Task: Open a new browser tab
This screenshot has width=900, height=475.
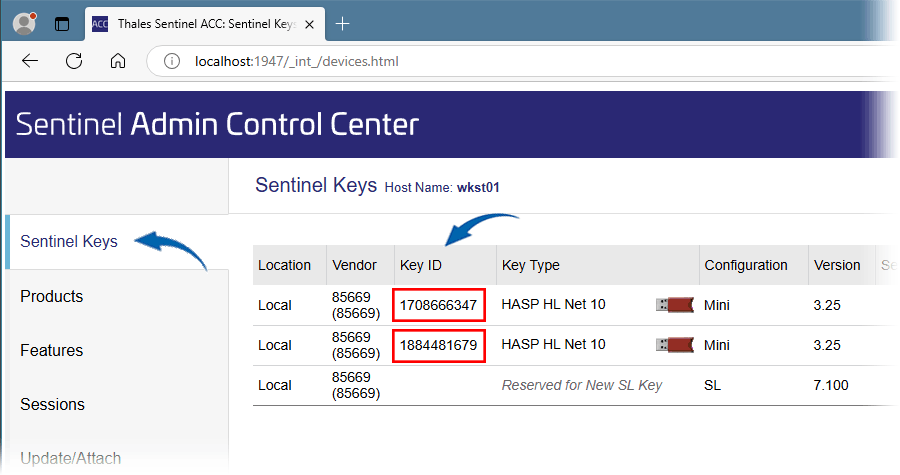Action: 342,24
